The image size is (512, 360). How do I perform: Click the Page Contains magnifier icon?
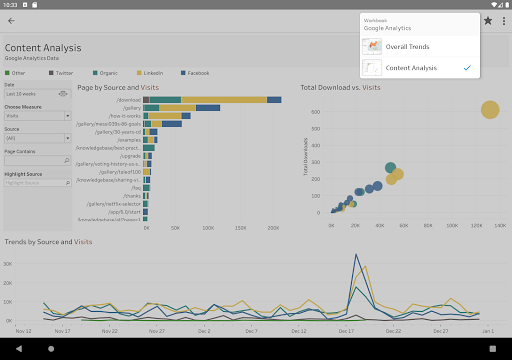(x=67, y=161)
